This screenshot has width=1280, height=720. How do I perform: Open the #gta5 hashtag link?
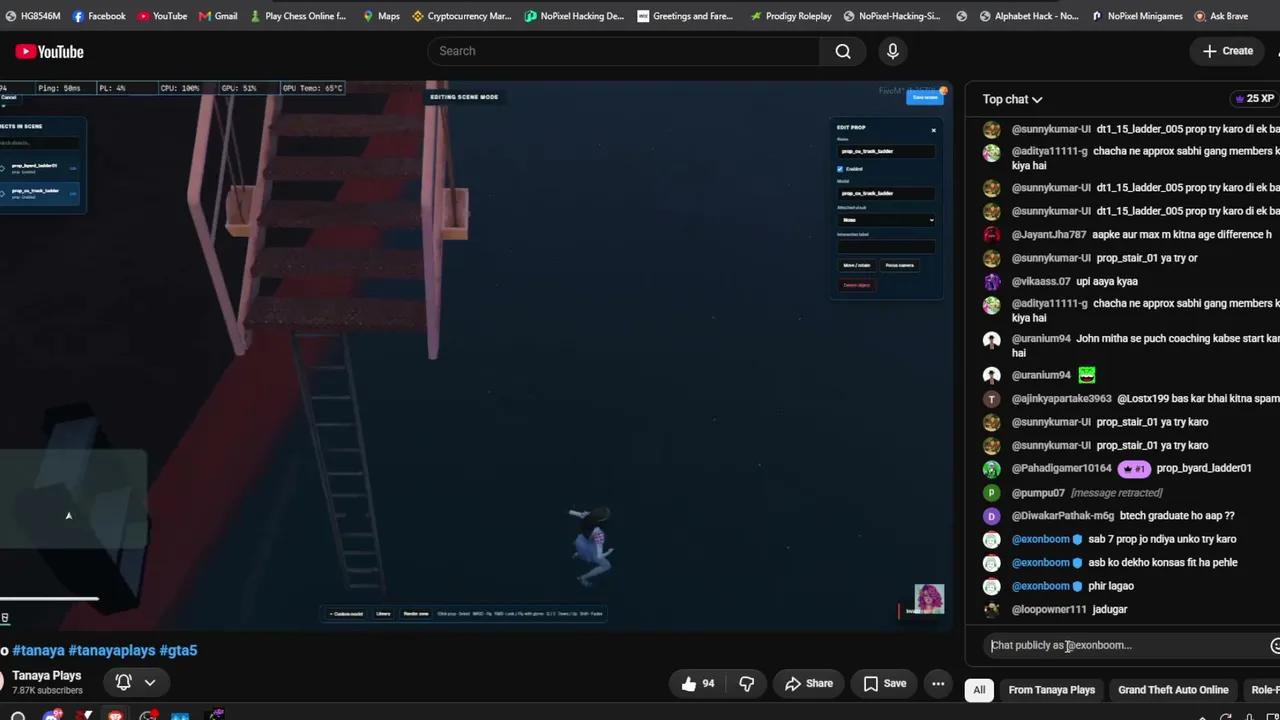click(x=178, y=650)
